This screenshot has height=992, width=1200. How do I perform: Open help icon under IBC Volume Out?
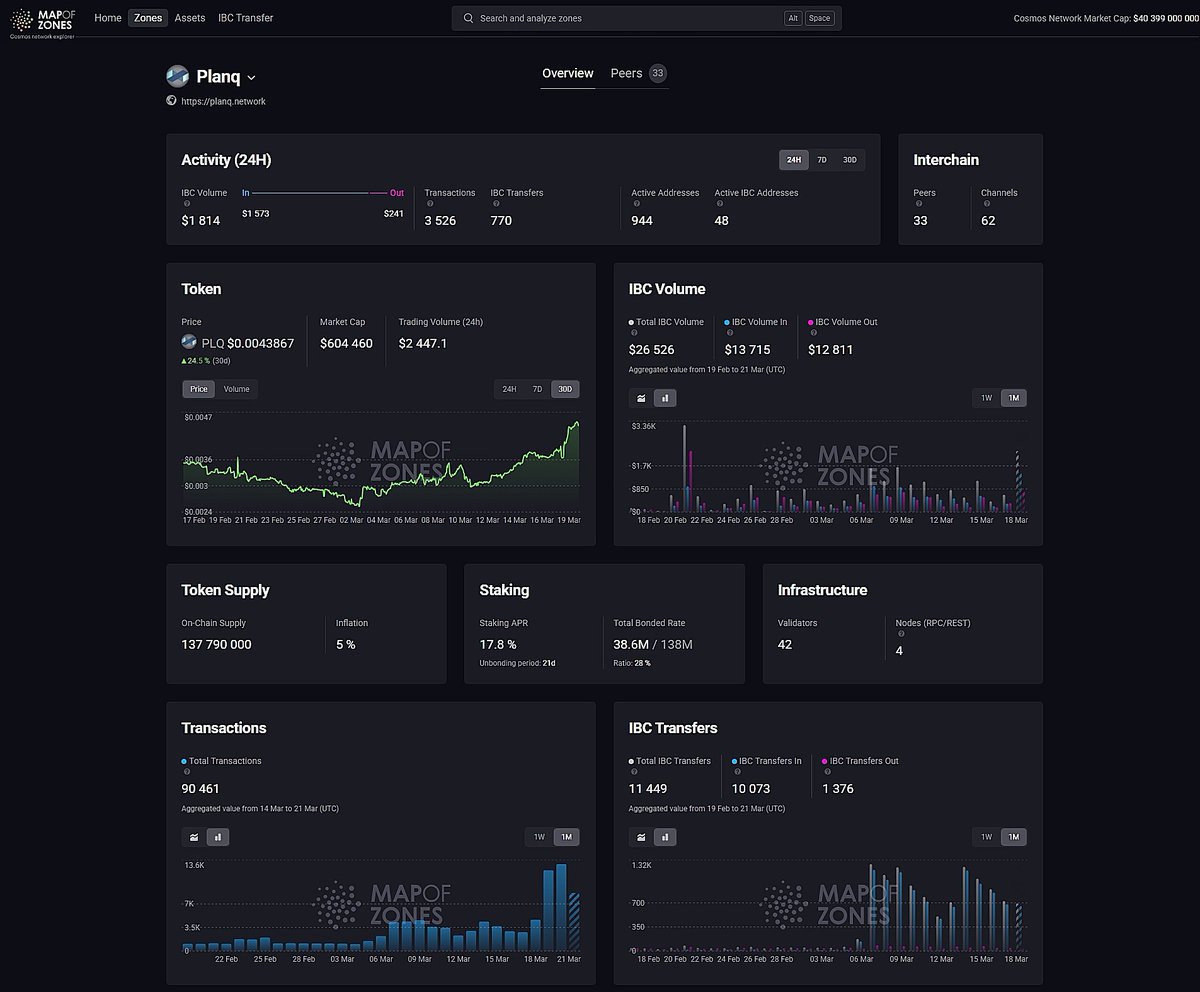[813, 333]
